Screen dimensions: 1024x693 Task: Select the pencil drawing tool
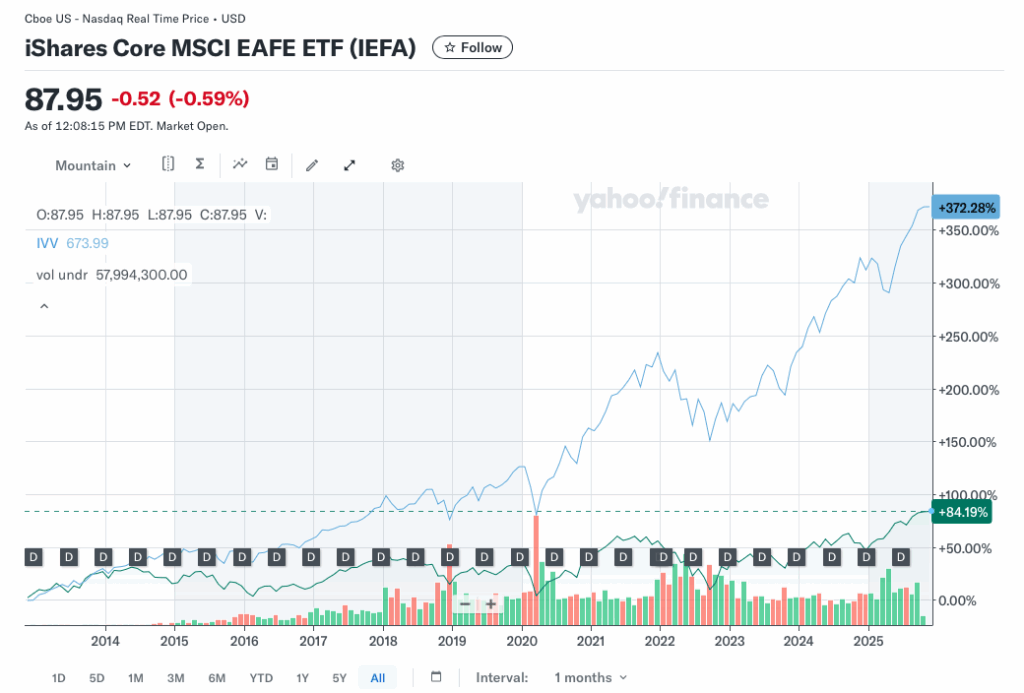[312, 165]
